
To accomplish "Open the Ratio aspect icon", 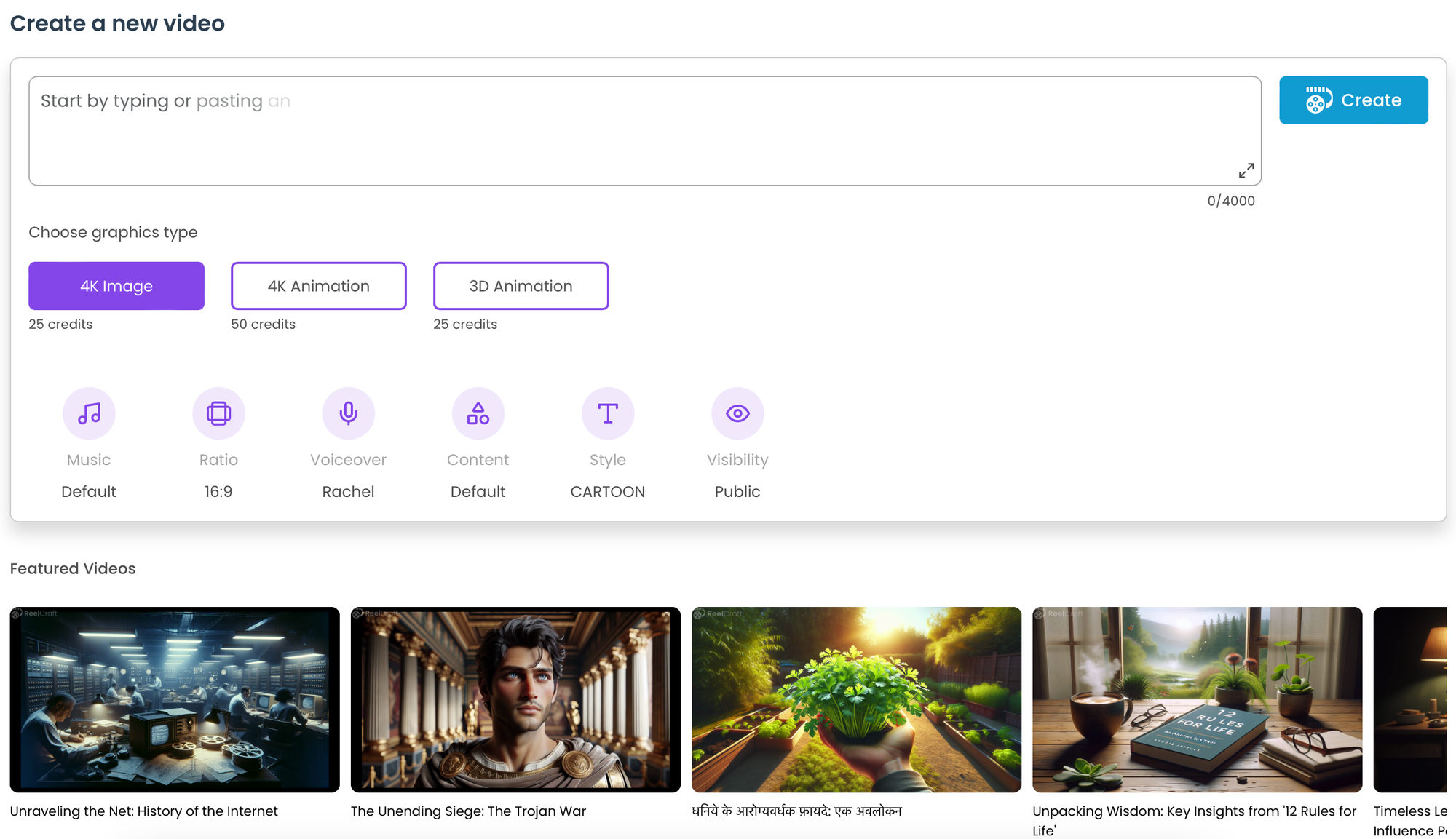I will tap(218, 413).
